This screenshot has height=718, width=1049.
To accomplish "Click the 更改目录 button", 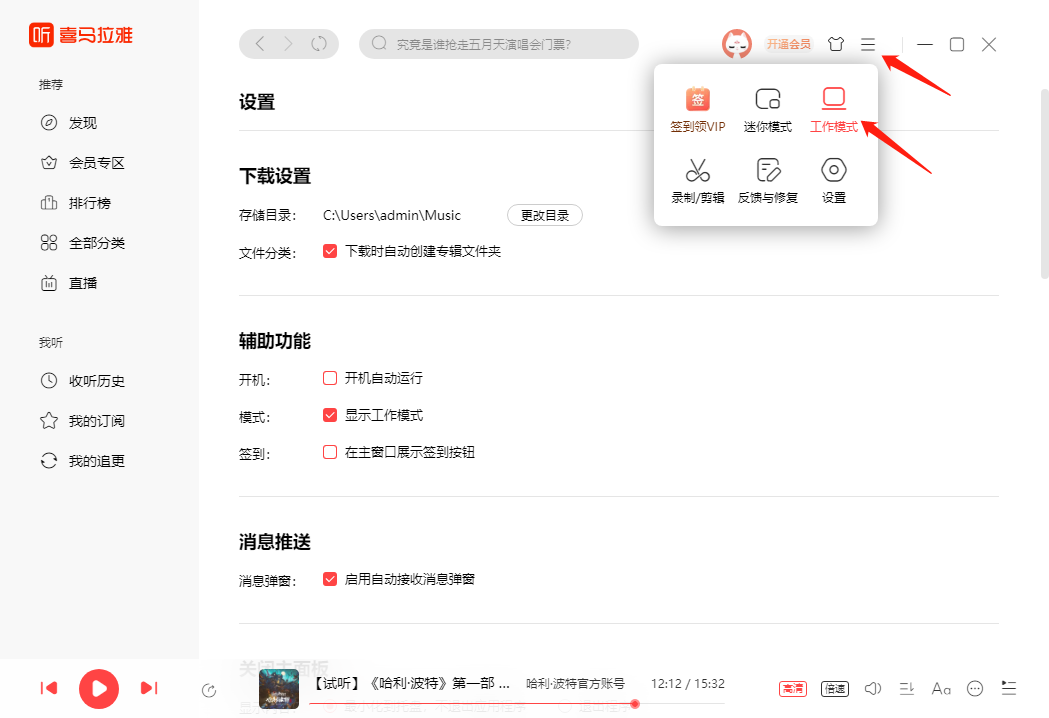I will coord(545,215).
